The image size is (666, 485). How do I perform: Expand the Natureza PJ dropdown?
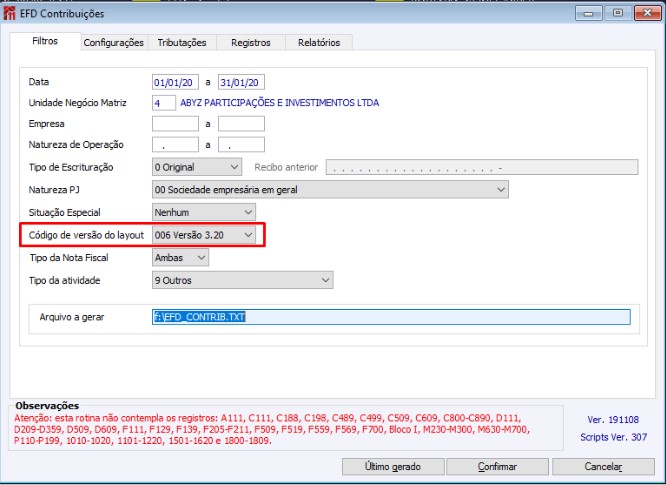(330, 189)
